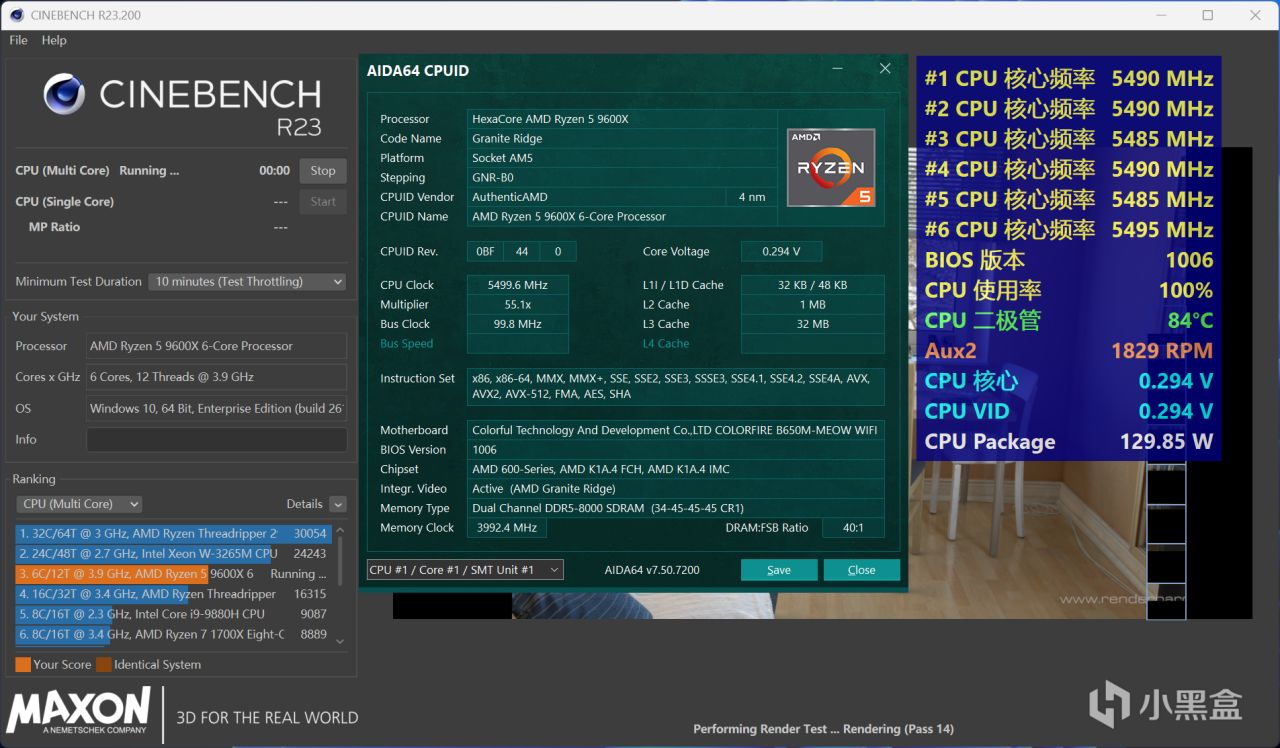Click the L1I / L1D Cache 32 KB / 48 KB value

[x=812, y=285]
